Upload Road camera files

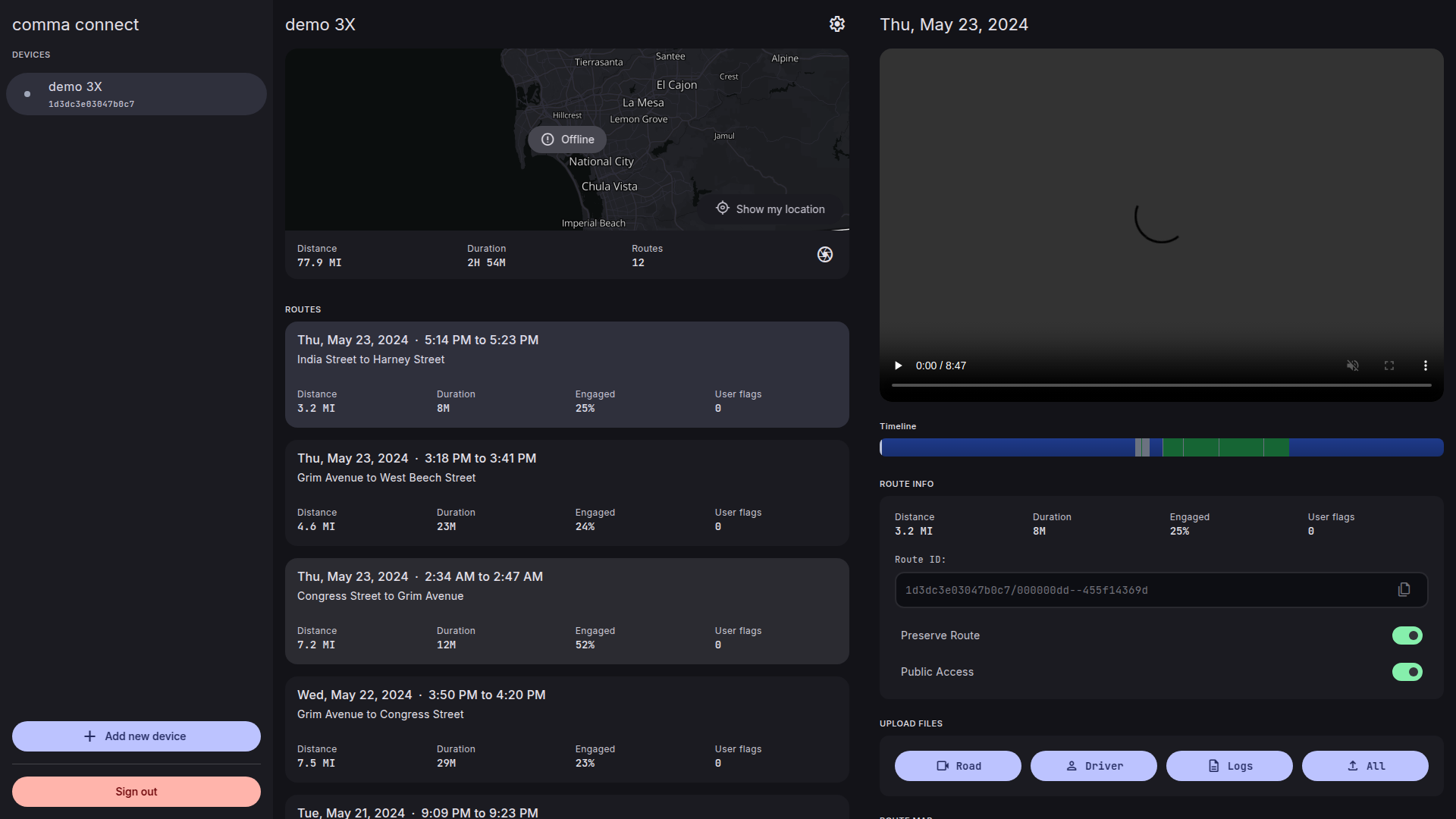click(x=958, y=766)
